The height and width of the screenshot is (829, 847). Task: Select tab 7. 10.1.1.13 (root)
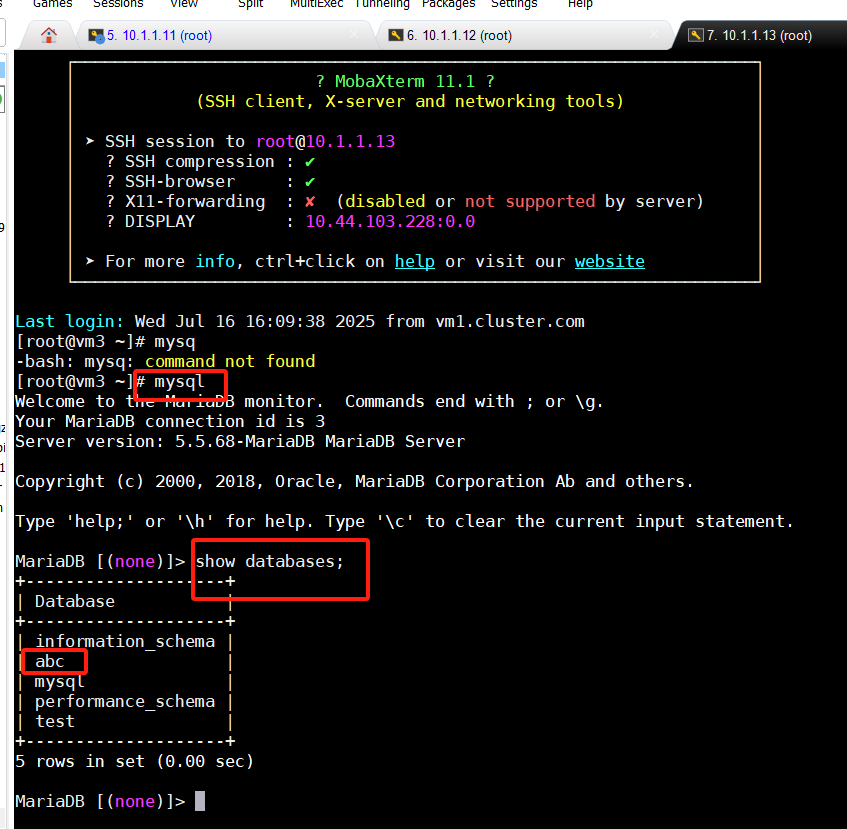click(759, 36)
